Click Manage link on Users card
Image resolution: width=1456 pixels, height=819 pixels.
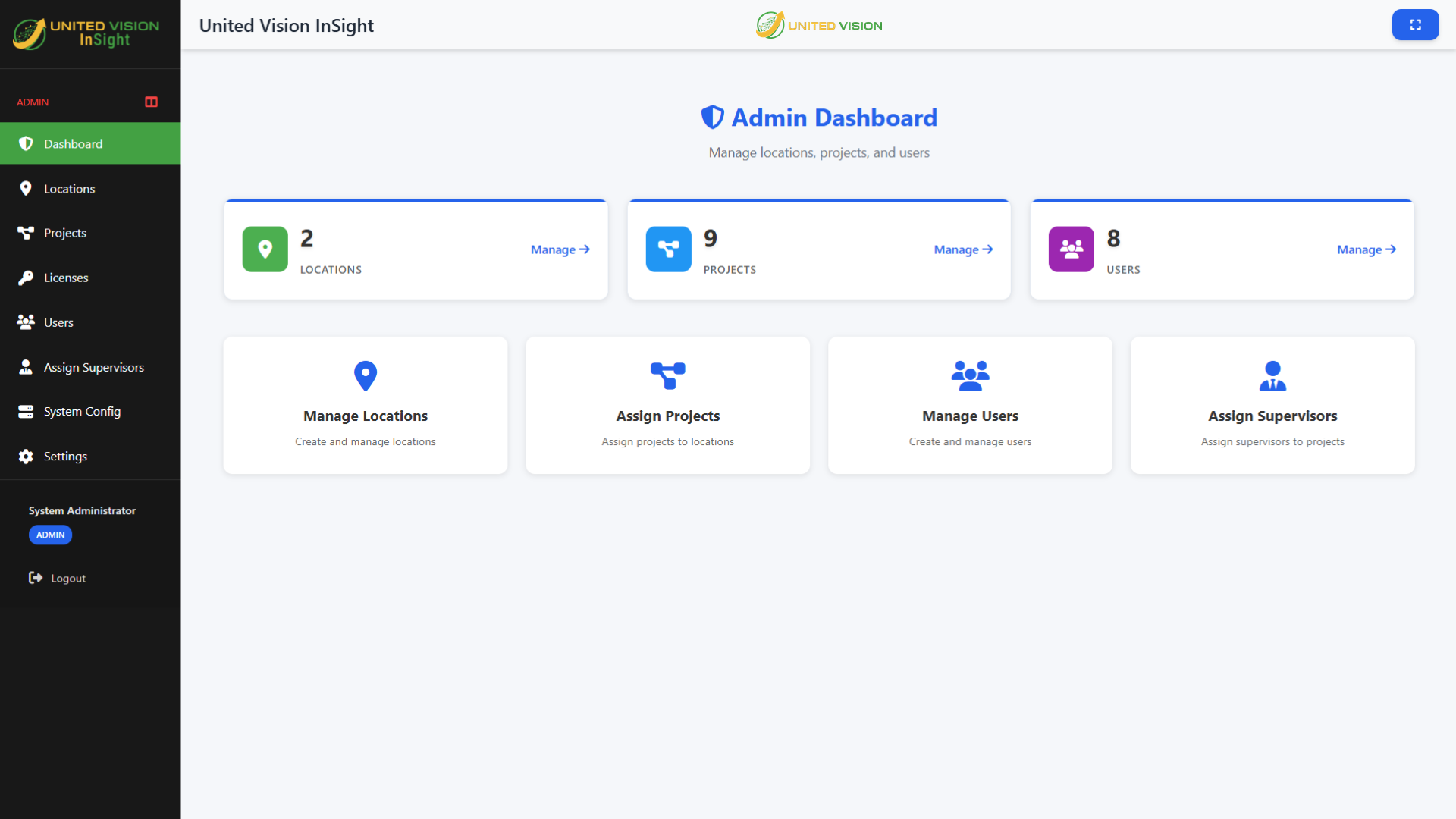tap(1367, 249)
